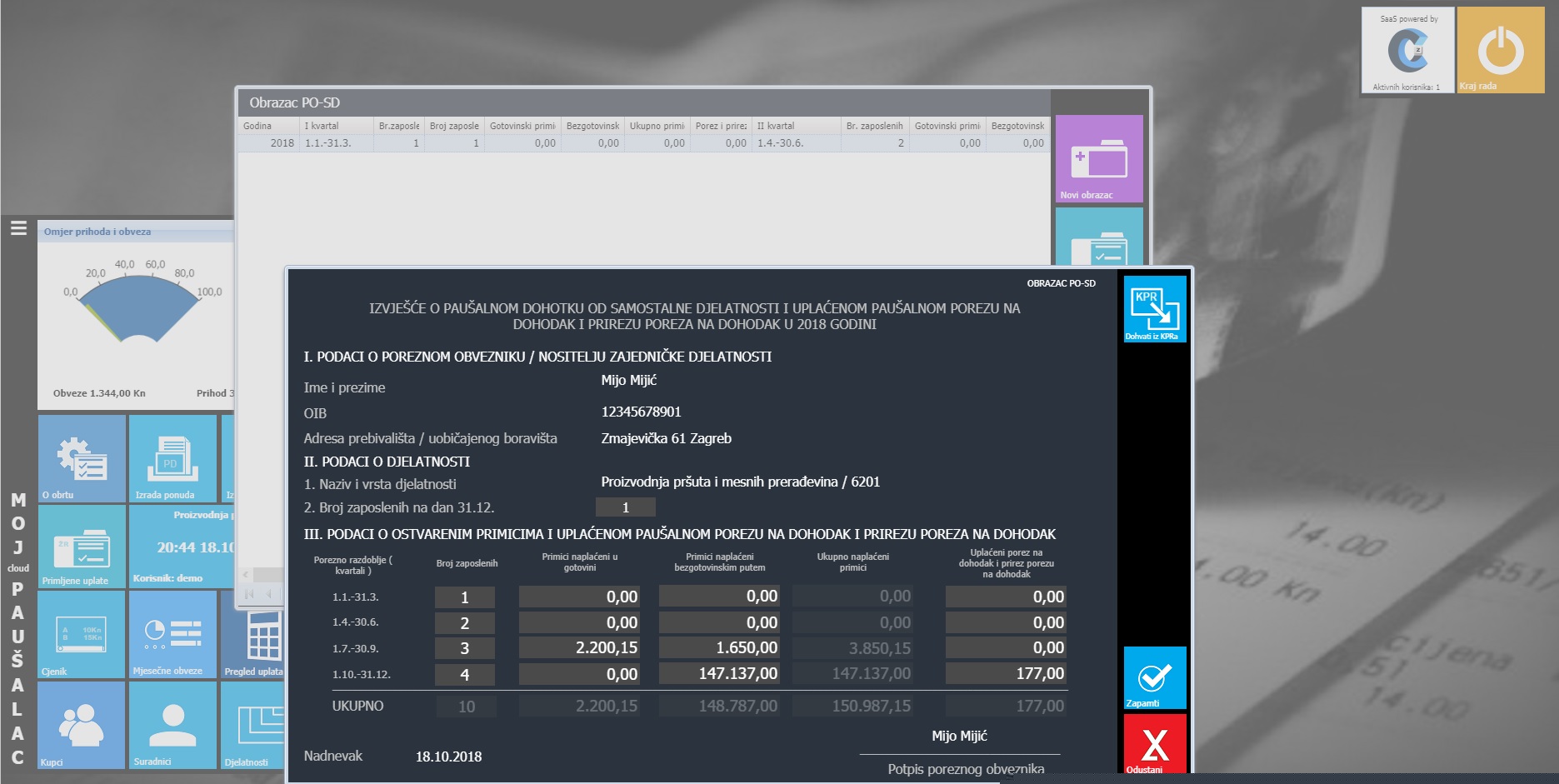The height and width of the screenshot is (784, 1559).
Task: Click the Ukupno primi column header
Action: [657, 126]
